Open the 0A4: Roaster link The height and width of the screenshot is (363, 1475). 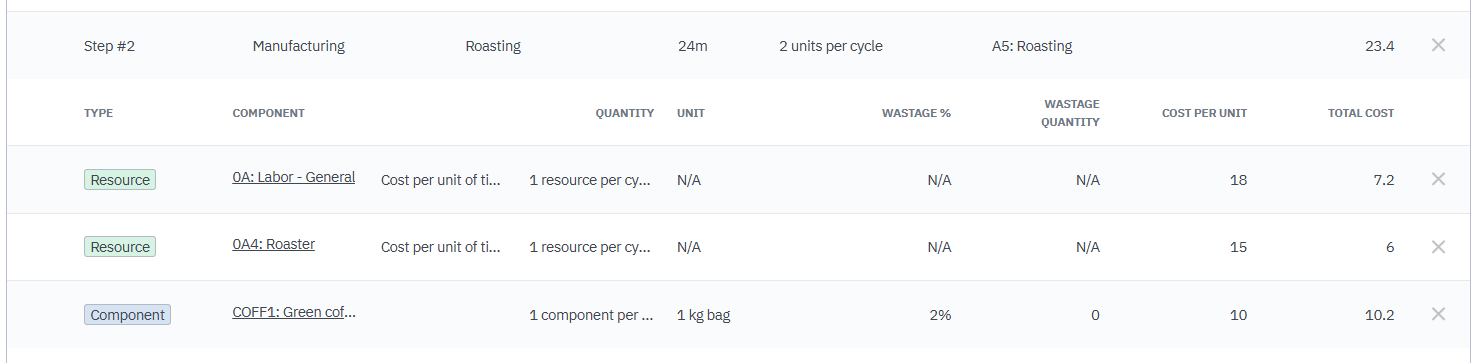coord(274,245)
